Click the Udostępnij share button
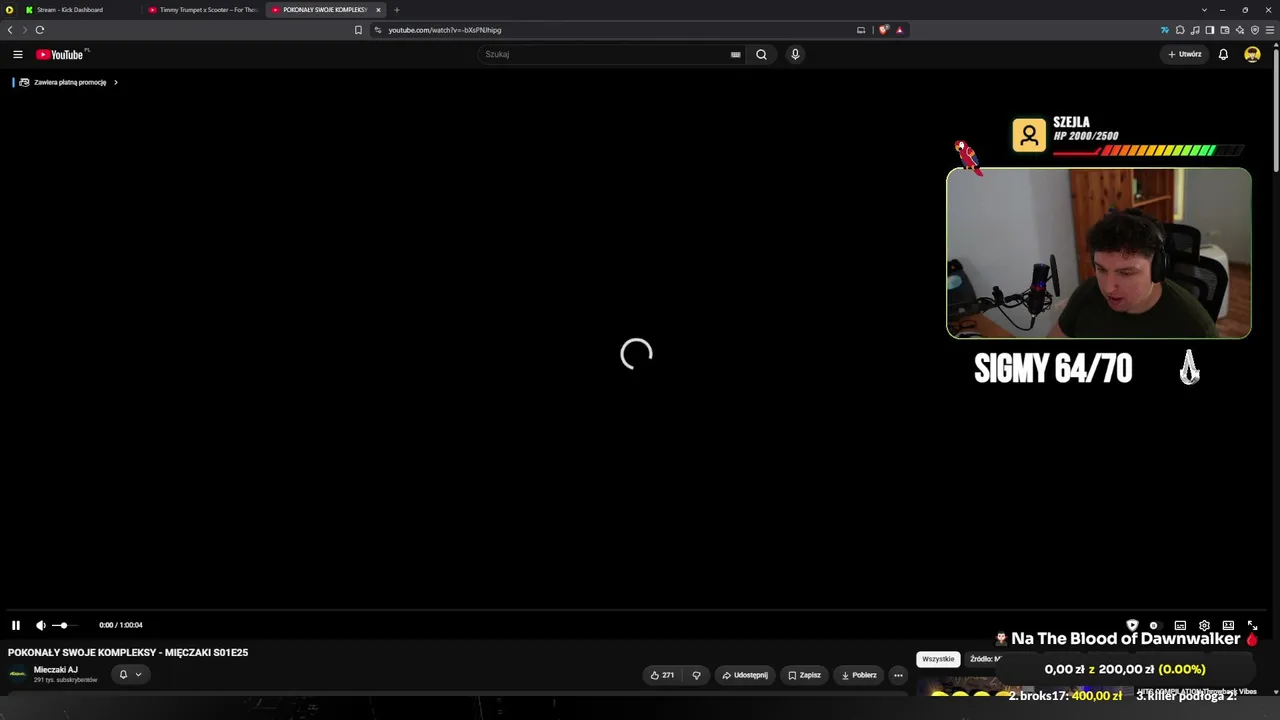Viewport: 1280px width, 720px height. click(745, 675)
